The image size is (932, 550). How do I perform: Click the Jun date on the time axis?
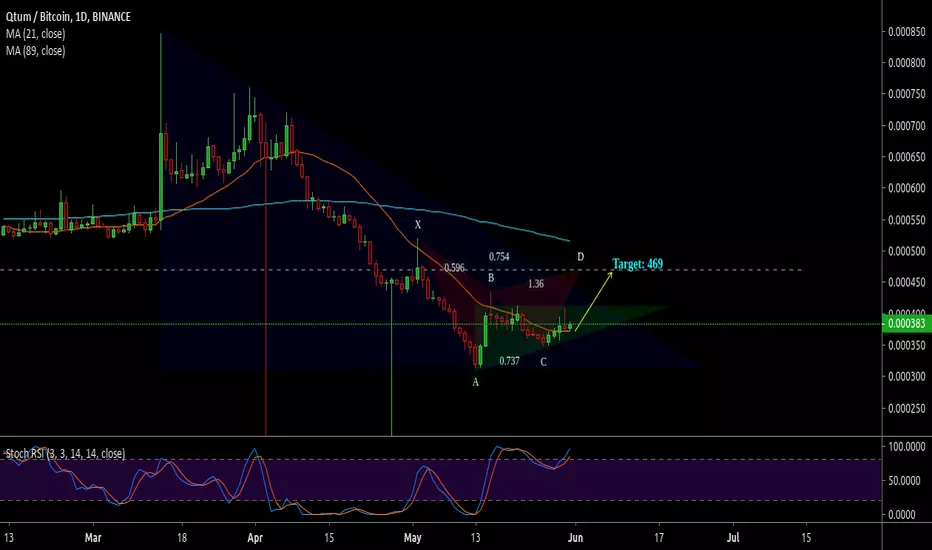[575, 538]
